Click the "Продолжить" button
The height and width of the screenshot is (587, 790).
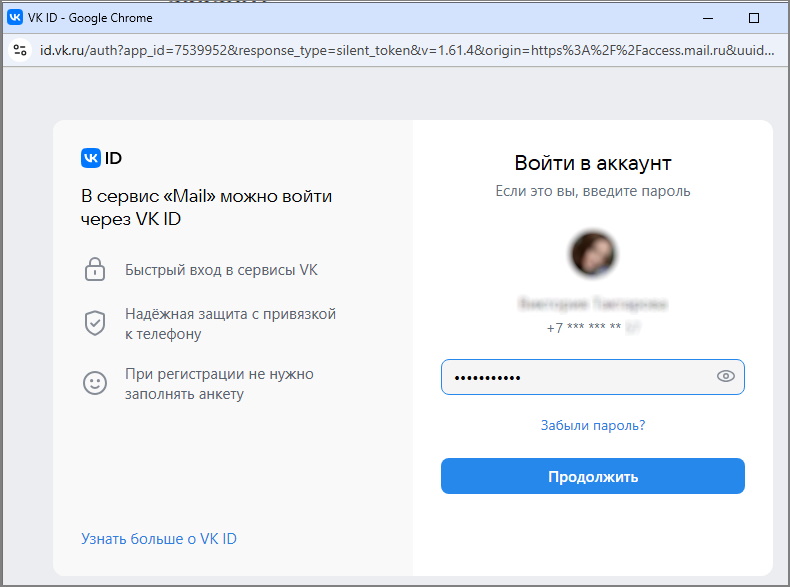(592, 476)
